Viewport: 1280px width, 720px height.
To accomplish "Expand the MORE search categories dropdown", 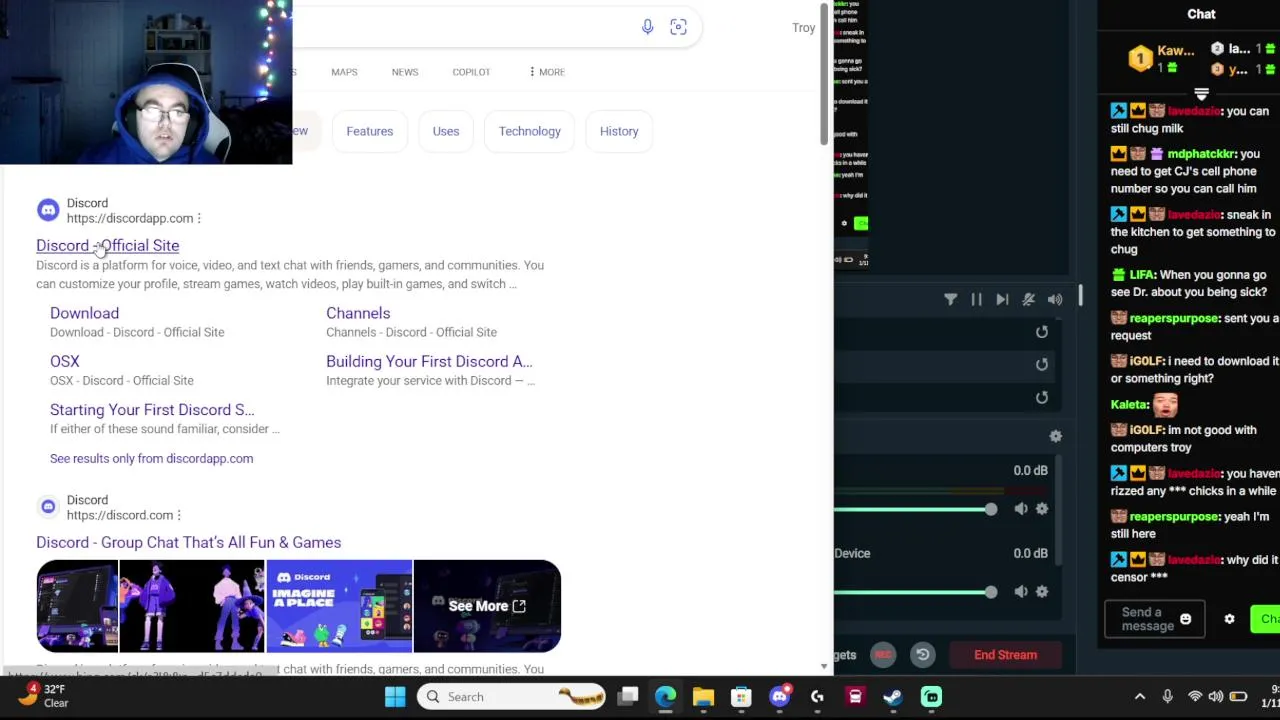I will pos(547,72).
